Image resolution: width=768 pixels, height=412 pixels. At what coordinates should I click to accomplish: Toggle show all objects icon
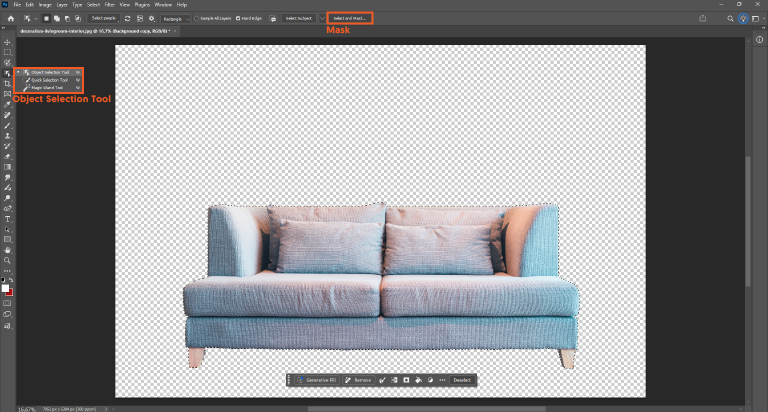point(140,19)
